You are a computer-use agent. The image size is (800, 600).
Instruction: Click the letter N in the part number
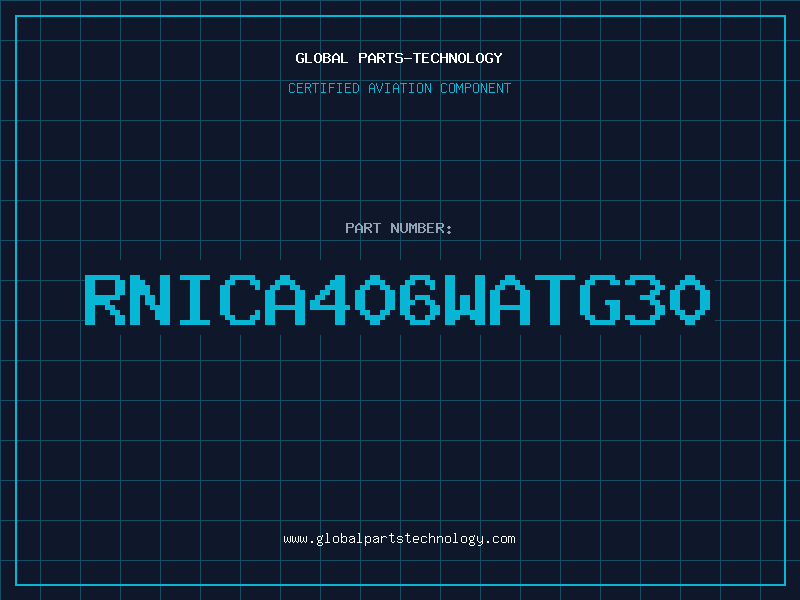coord(150,300)
